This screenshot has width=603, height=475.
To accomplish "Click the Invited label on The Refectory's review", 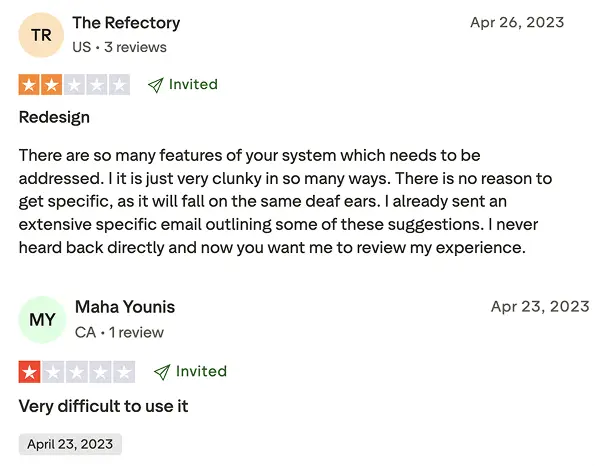I will 193,84.
